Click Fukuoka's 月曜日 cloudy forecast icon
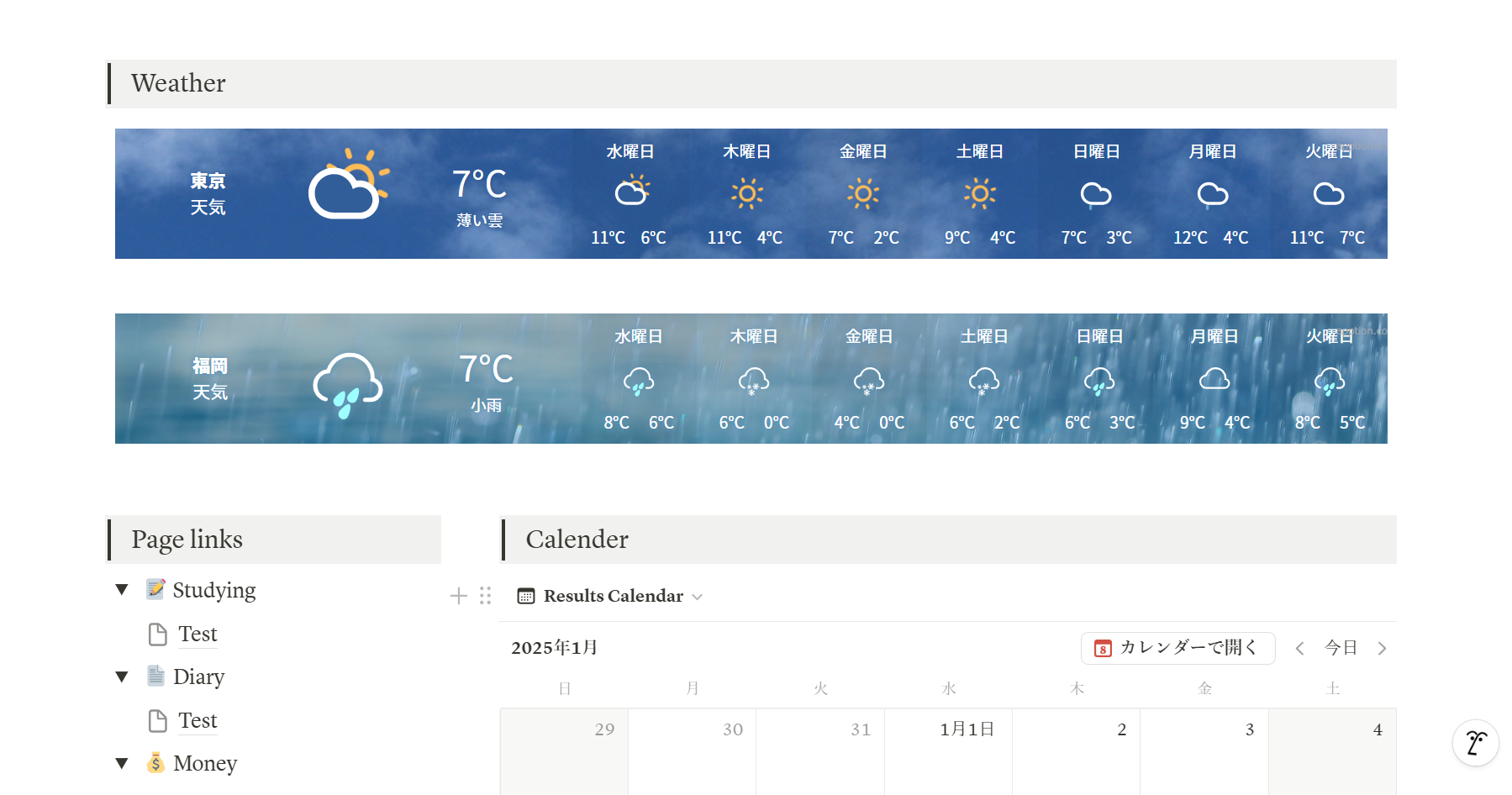 [1214, 379]
